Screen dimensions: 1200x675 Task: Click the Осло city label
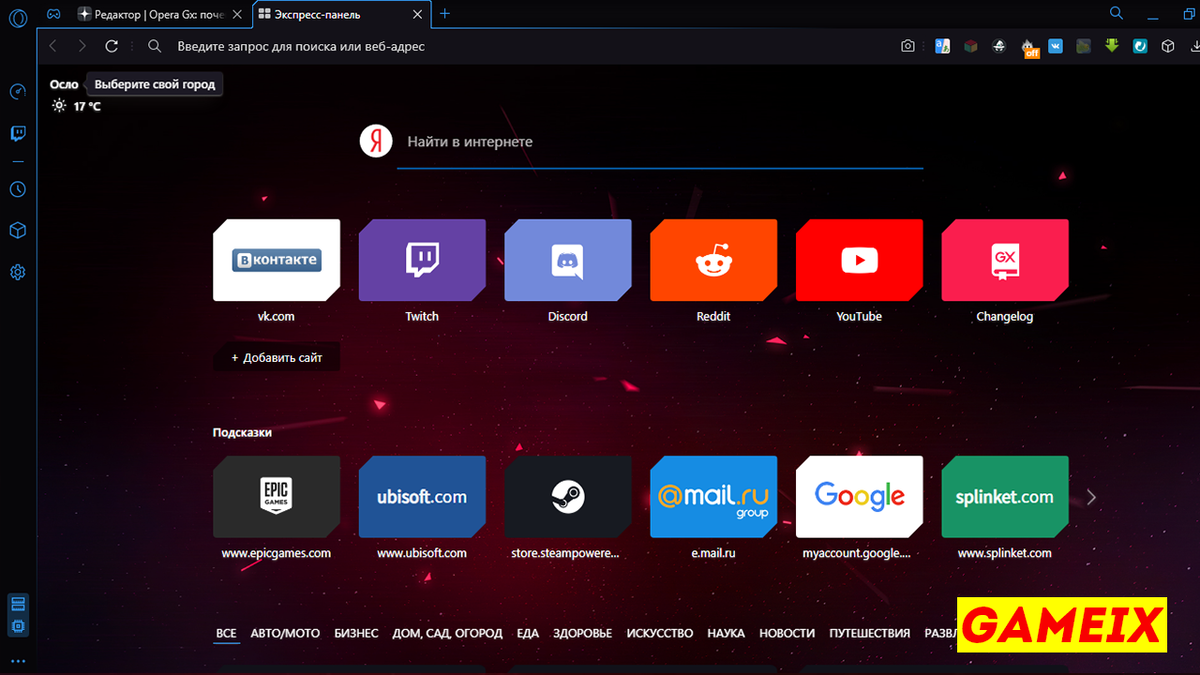click(64, 85)
